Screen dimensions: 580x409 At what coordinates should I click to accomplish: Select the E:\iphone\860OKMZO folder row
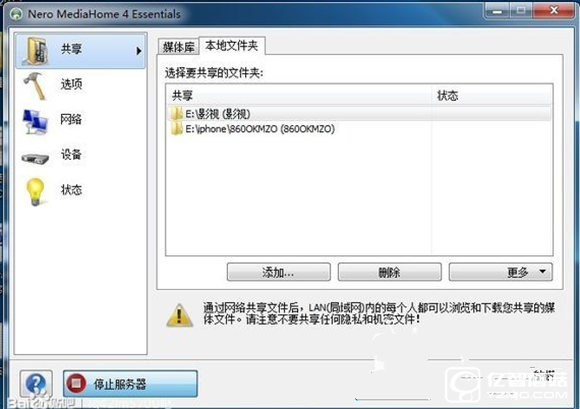pyautogui.click(x=359, y=129)
